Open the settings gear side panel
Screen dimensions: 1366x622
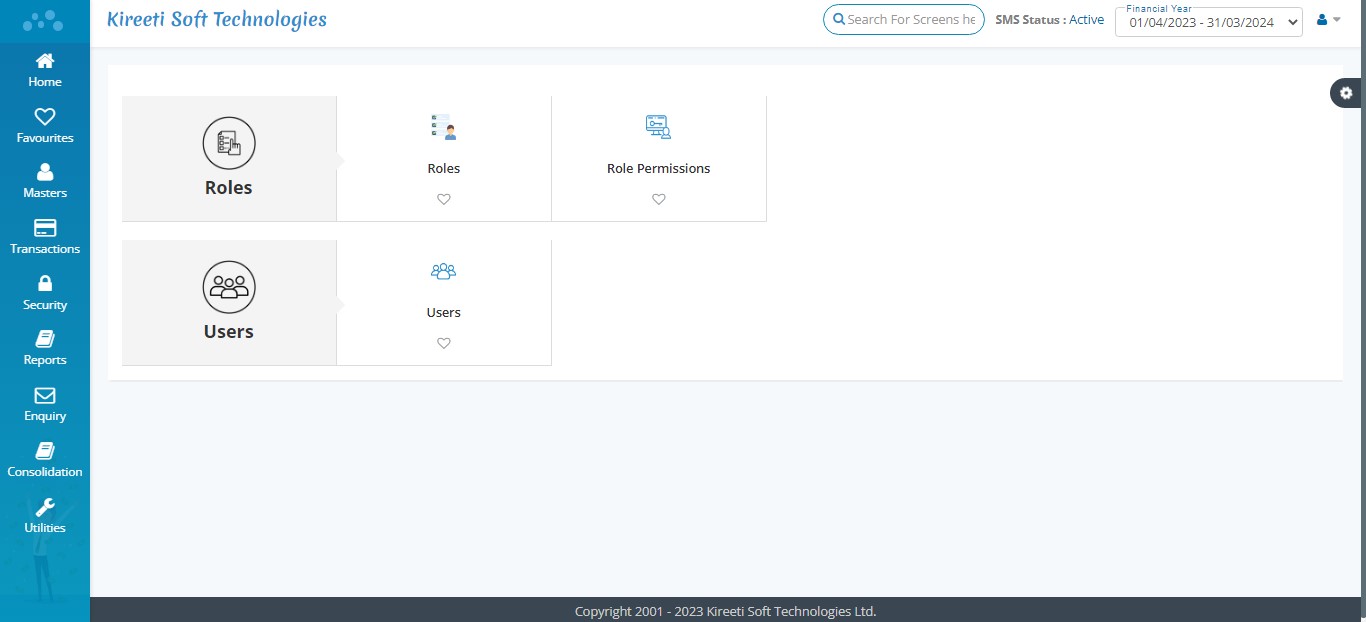[1346, 93]
